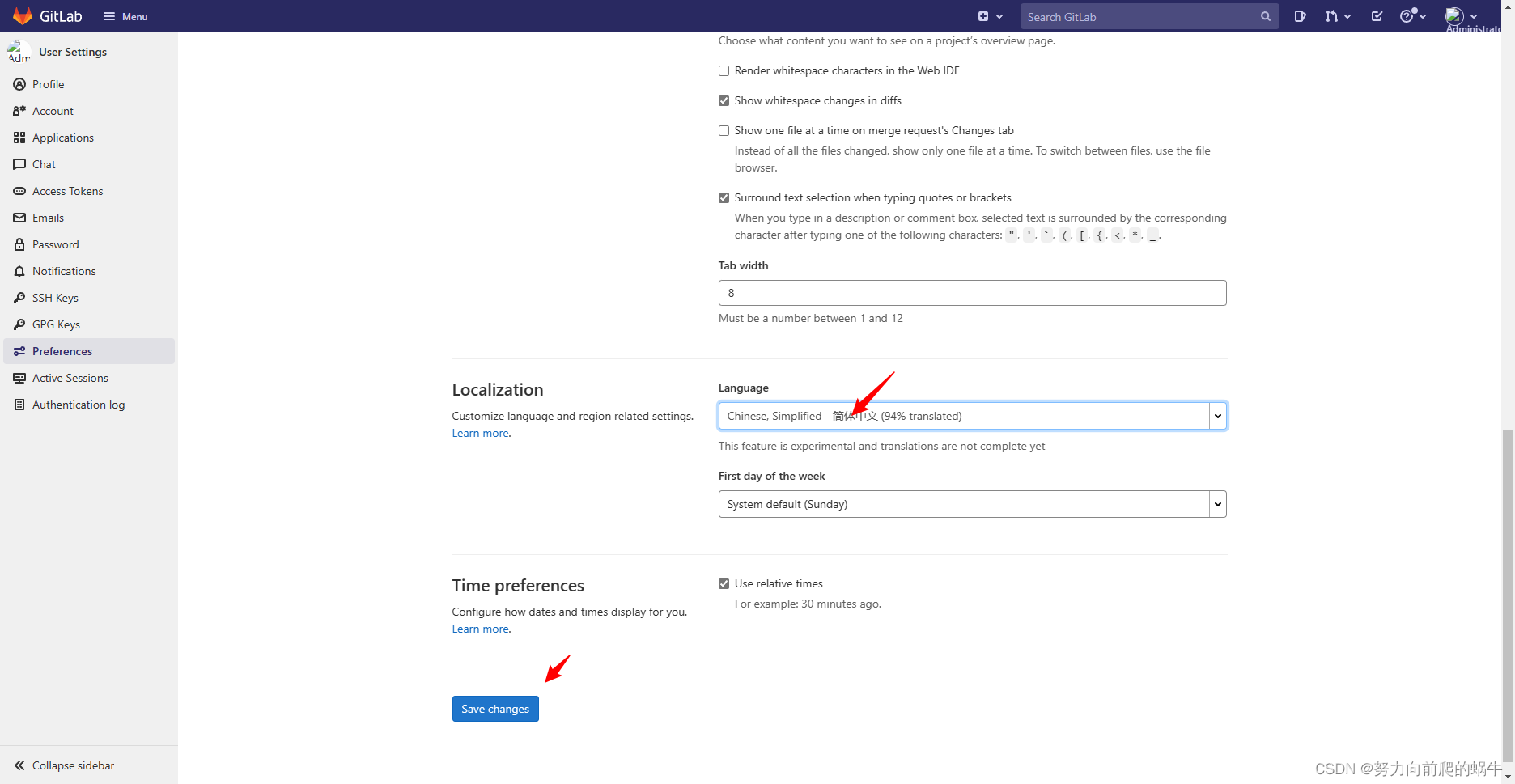Click the Access Tokens icon
The image size is (1515, 784).
pyautogui.click(x=19, y=191)
